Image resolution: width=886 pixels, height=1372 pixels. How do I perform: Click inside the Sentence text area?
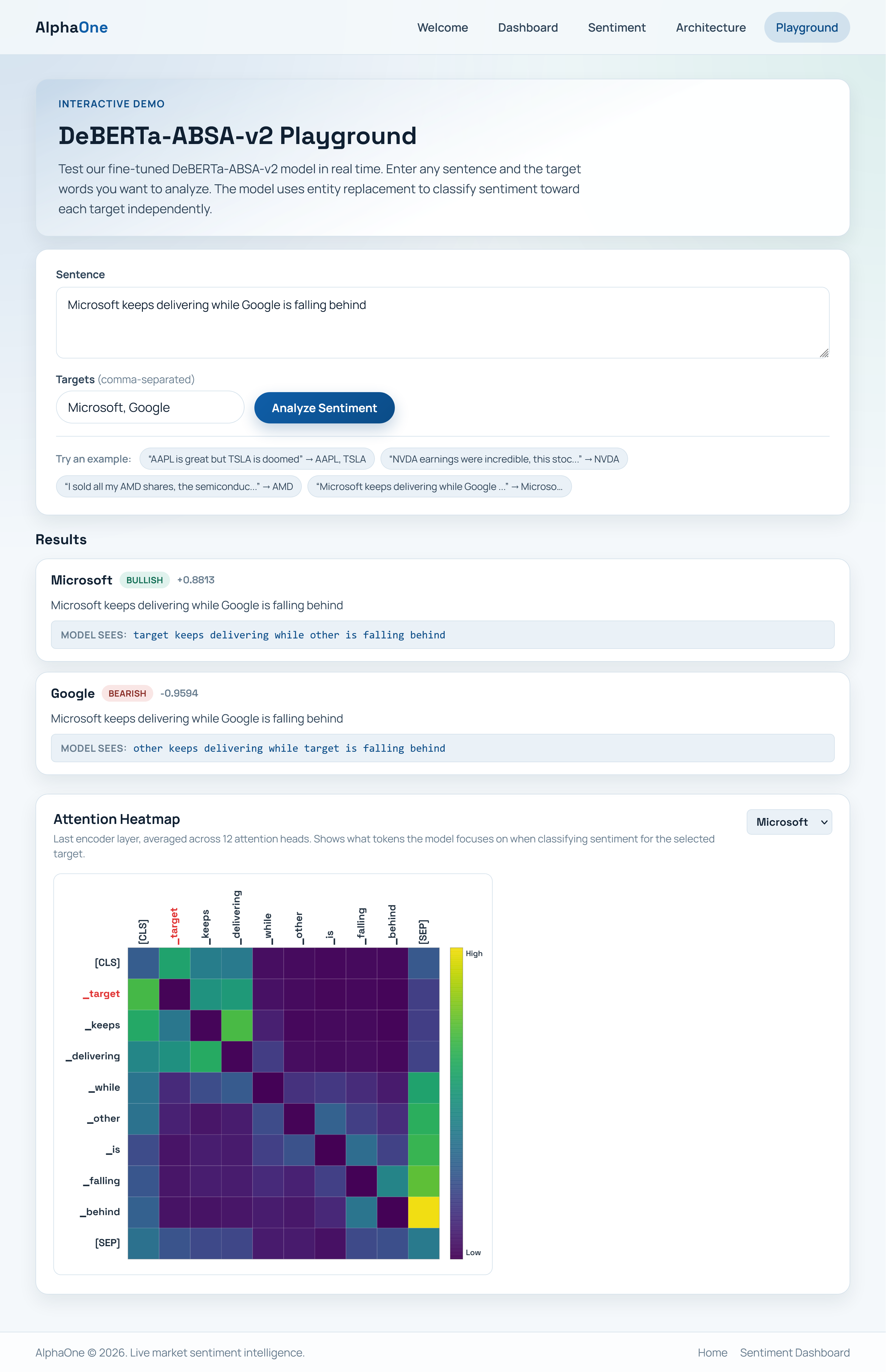tap(442, 322)
